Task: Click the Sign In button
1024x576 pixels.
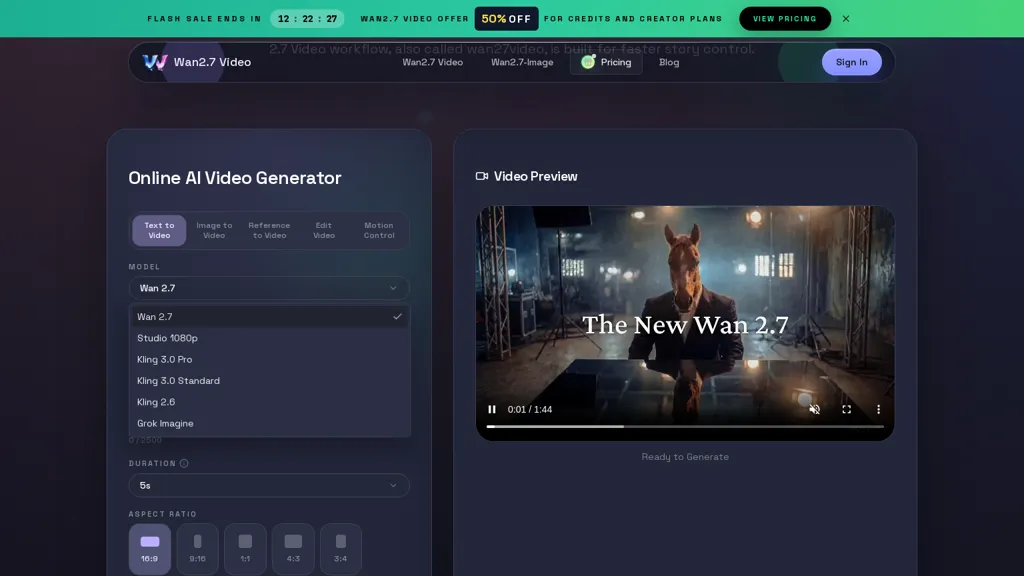Action: click(x=852, y=62)
